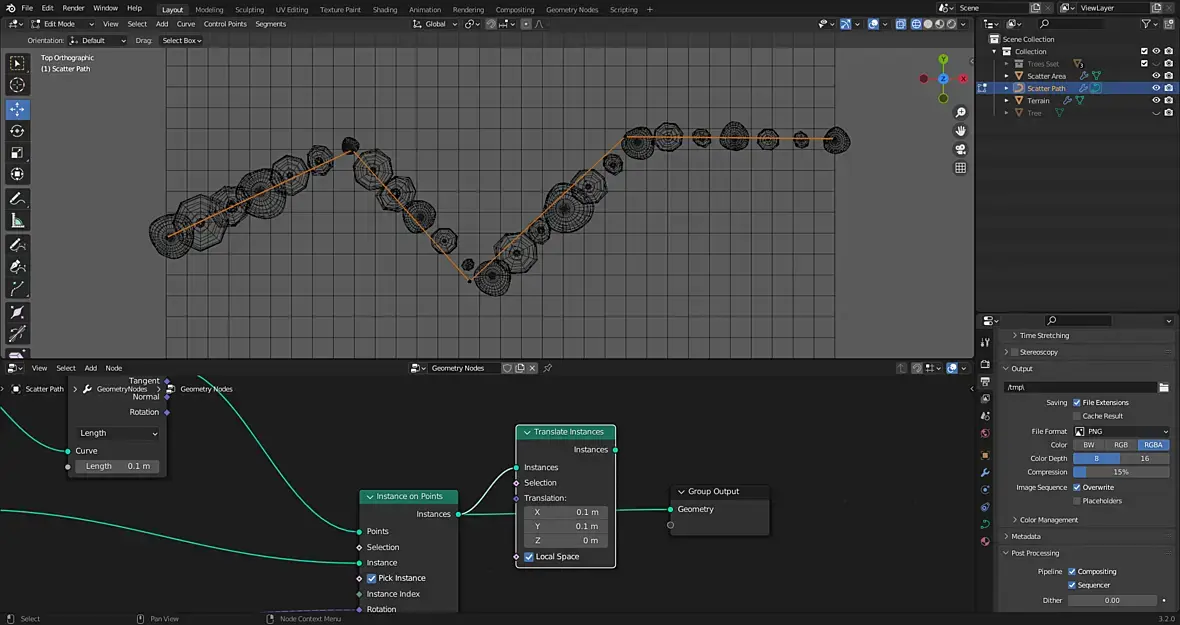
Task: Open the Length mode dropdown in node
Action: tap(118, 433)
